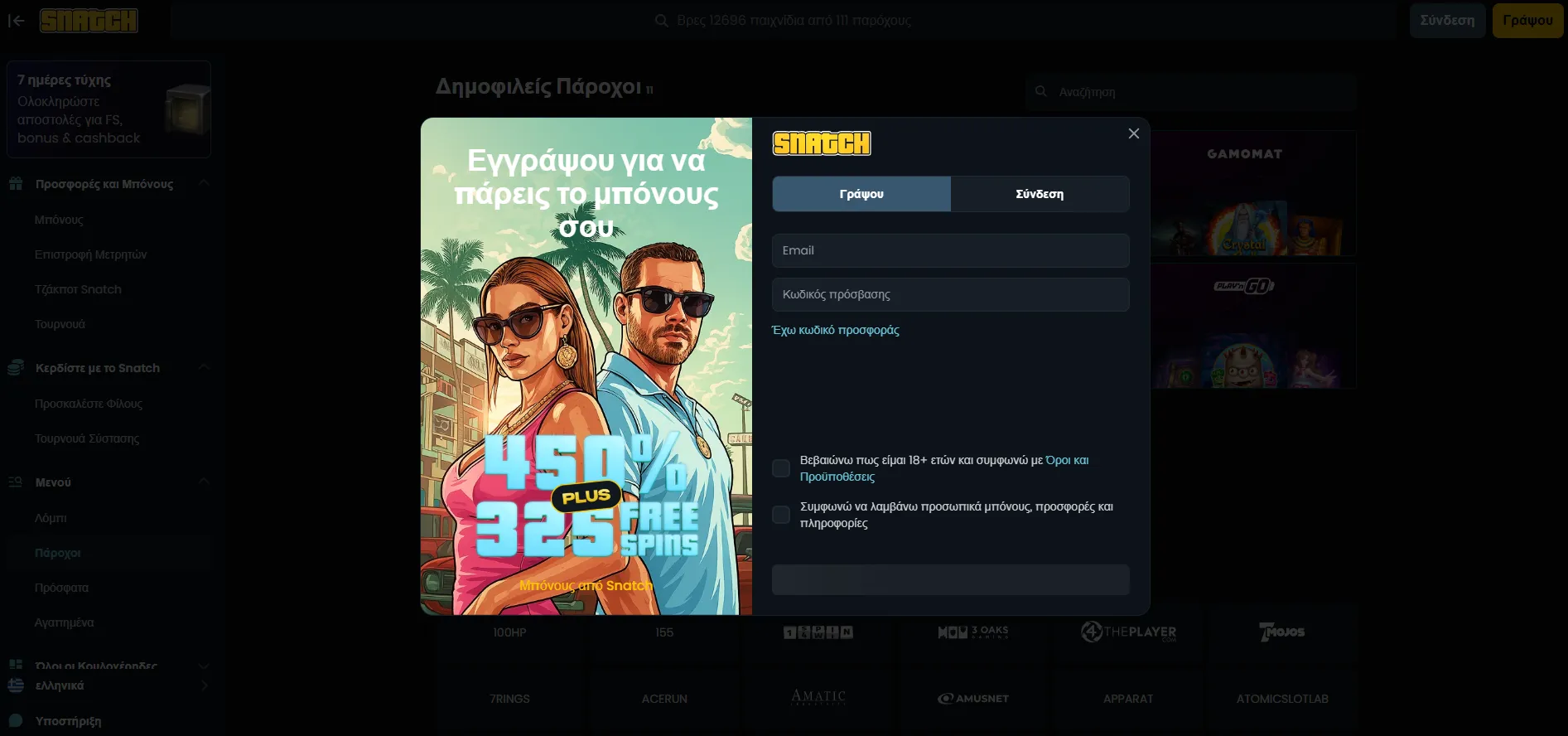Click the menu icon beside Μενού

tap(16, 482)
